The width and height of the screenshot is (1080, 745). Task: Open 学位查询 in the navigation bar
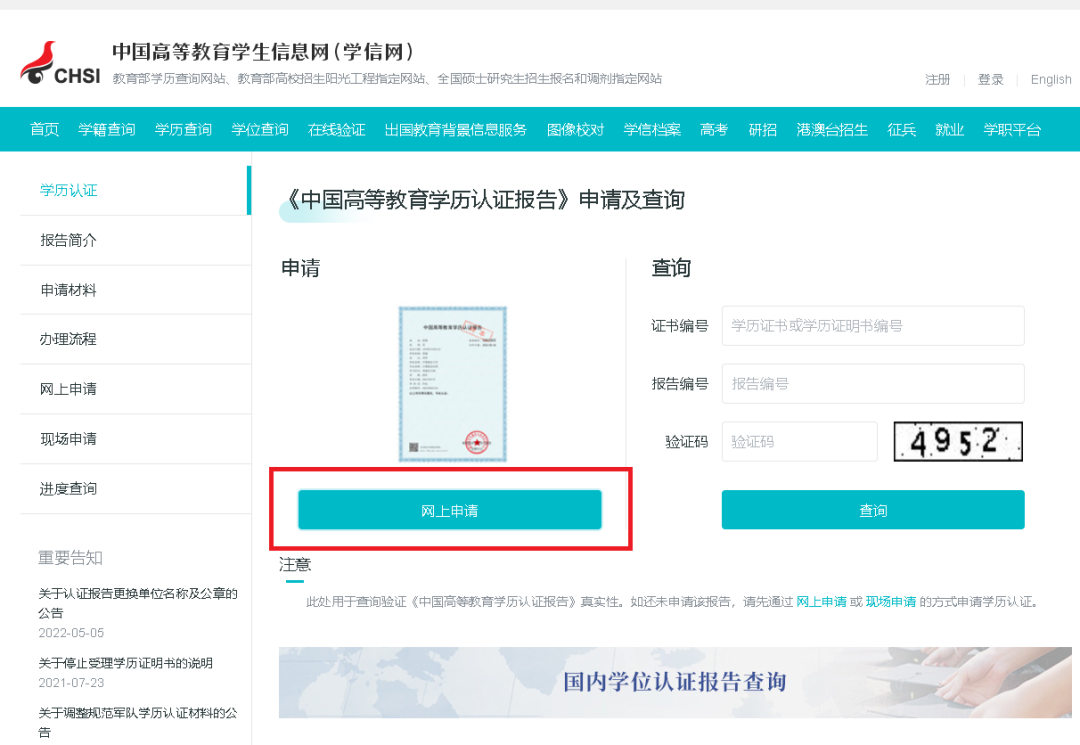[x=260, y=129]
